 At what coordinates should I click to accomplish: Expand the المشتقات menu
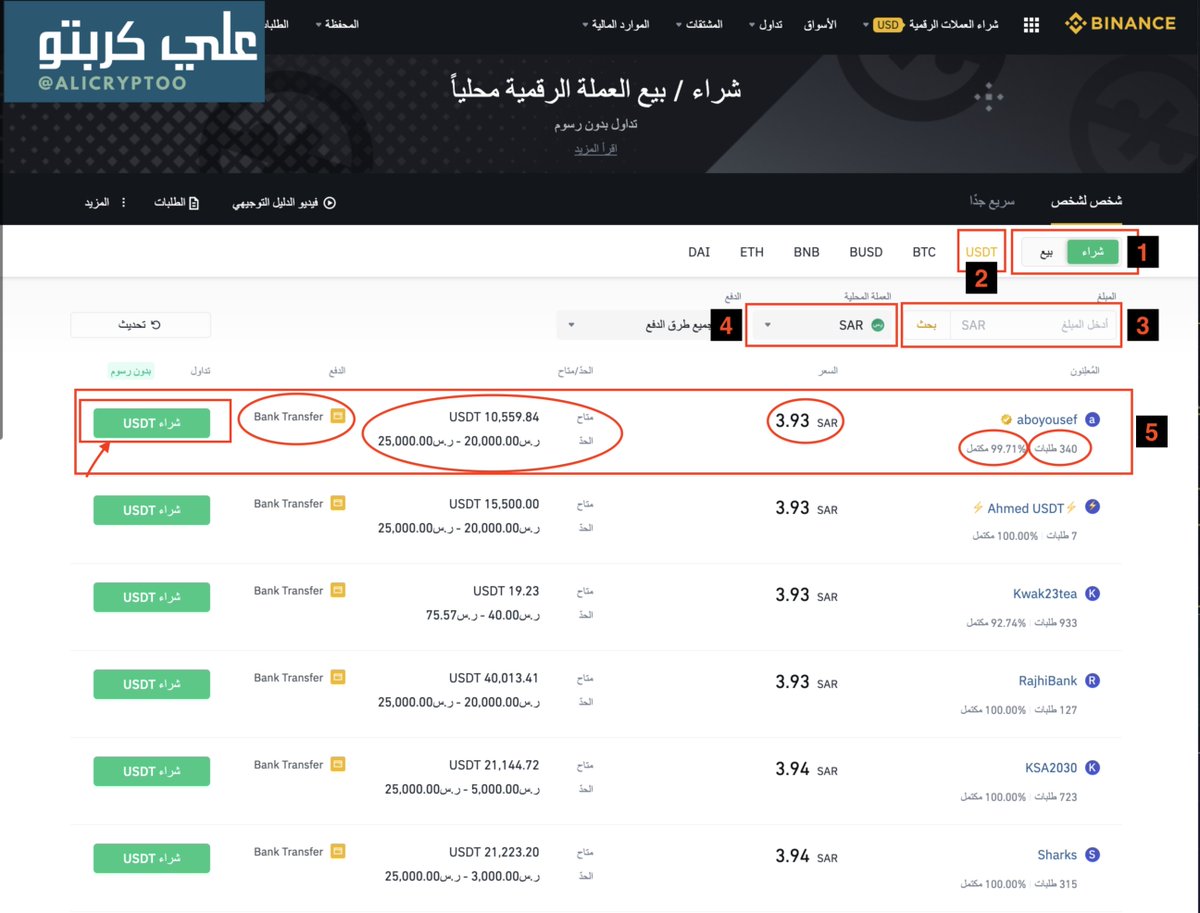700,24
